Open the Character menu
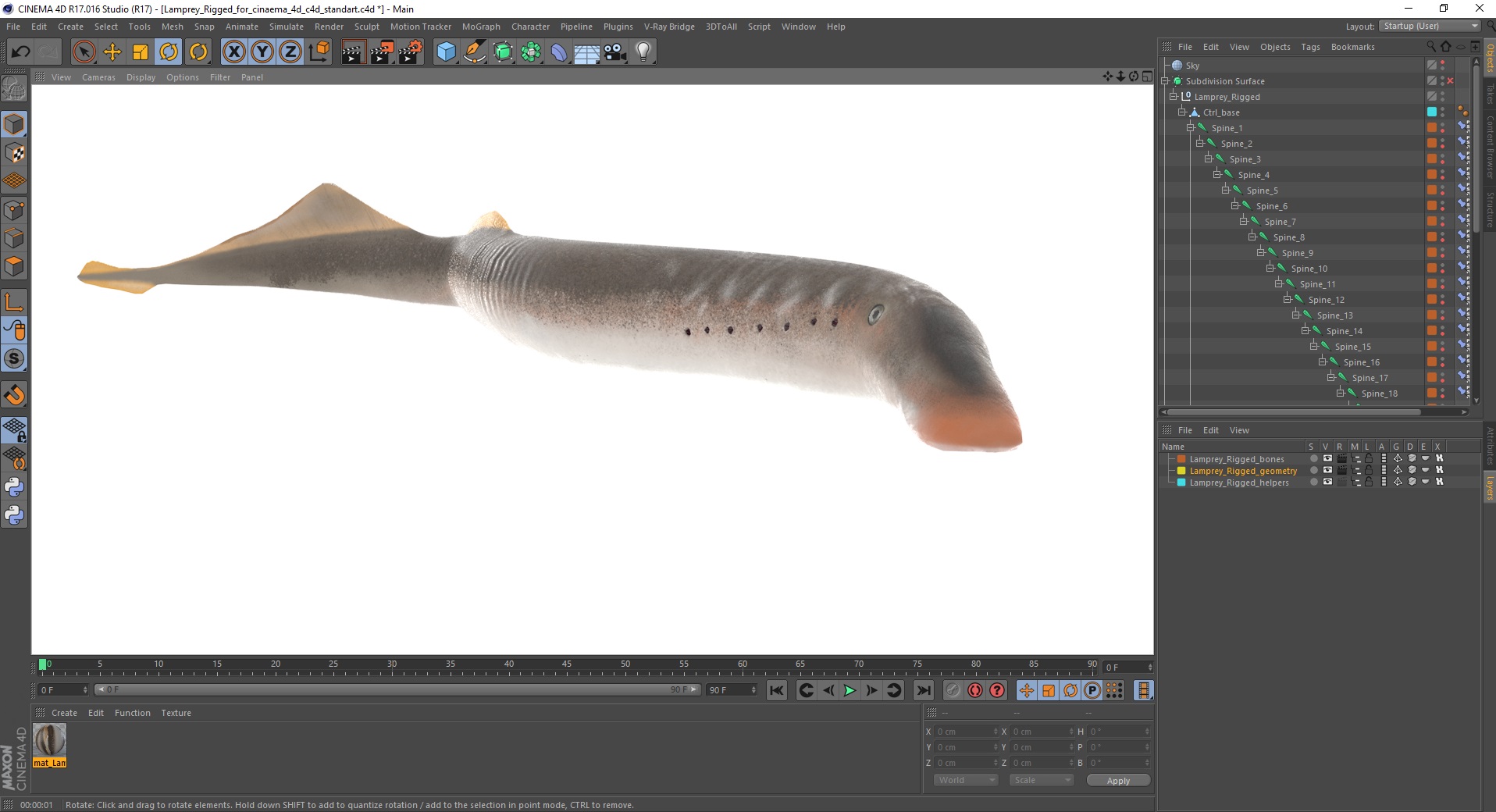1496x812 pixels. click(530, 27)
